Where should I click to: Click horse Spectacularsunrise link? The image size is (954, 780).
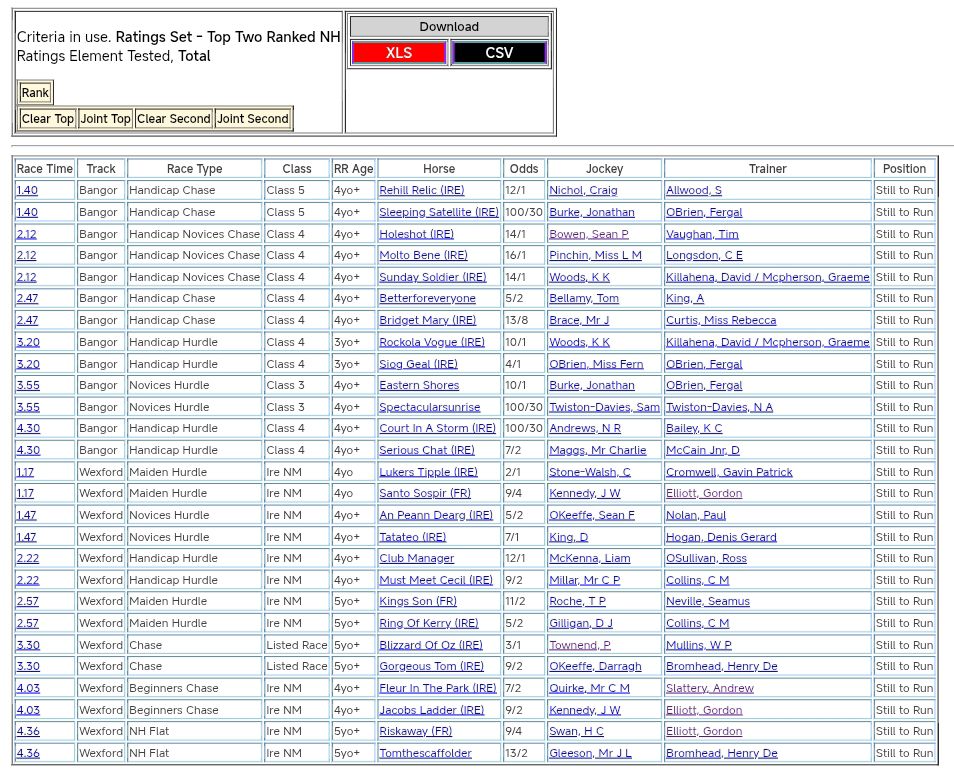(429, 407)
